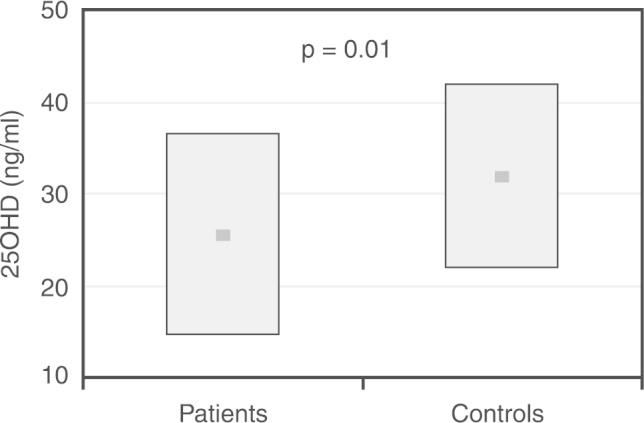This screenshot has width=644, height=423.
Task: Click the 40 y-axis tick label
Action: point(55,103)
